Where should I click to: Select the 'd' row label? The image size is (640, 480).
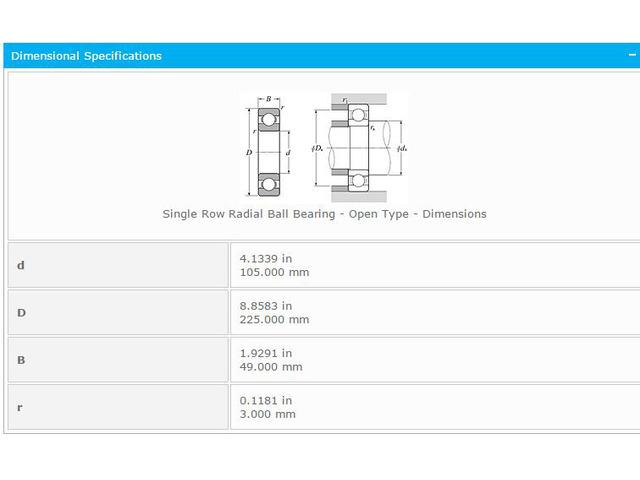tap(21, 265)
